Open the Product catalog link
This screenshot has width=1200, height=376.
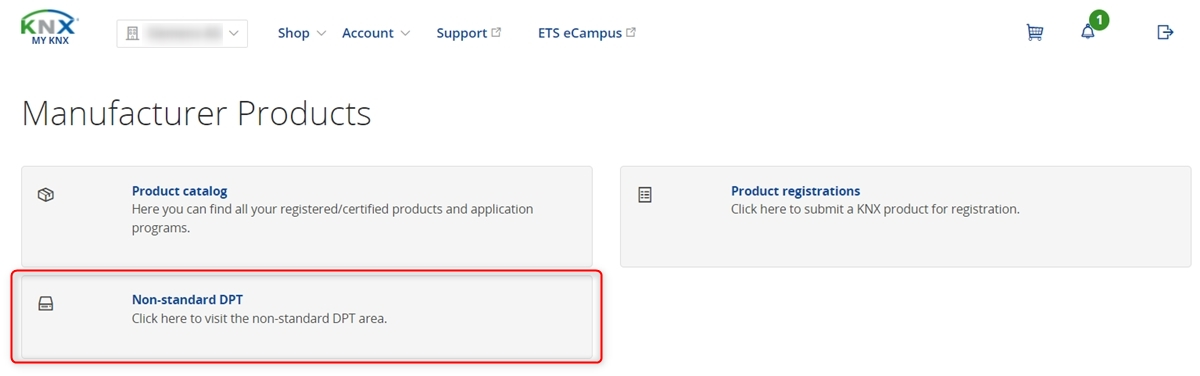(180, 191)
